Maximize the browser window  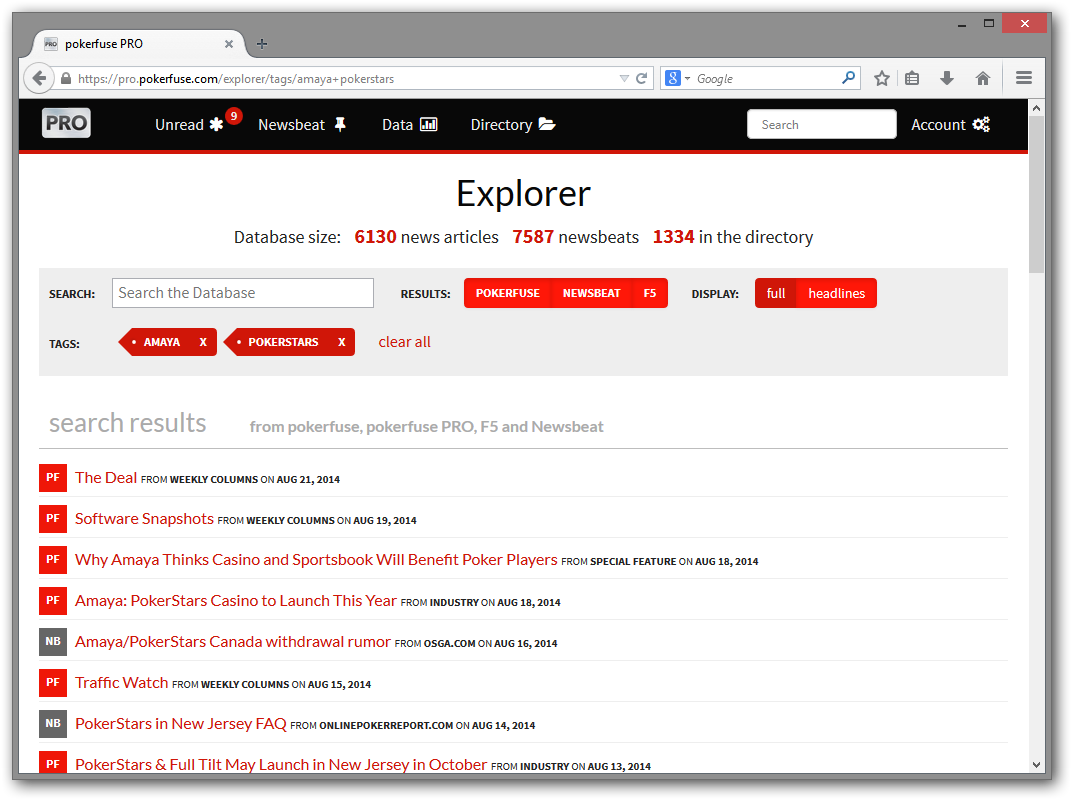989,24
